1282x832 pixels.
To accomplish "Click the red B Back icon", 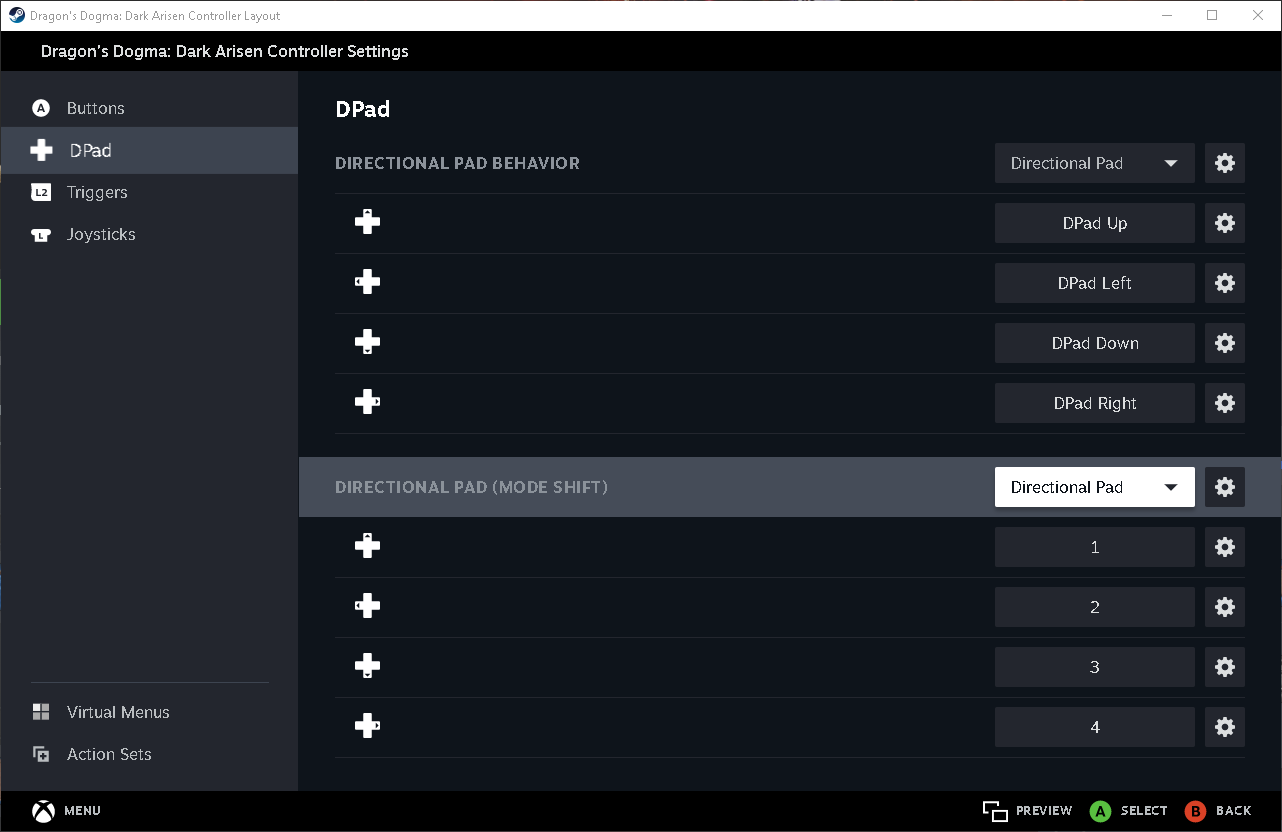I will click(x=1195, y=811).
